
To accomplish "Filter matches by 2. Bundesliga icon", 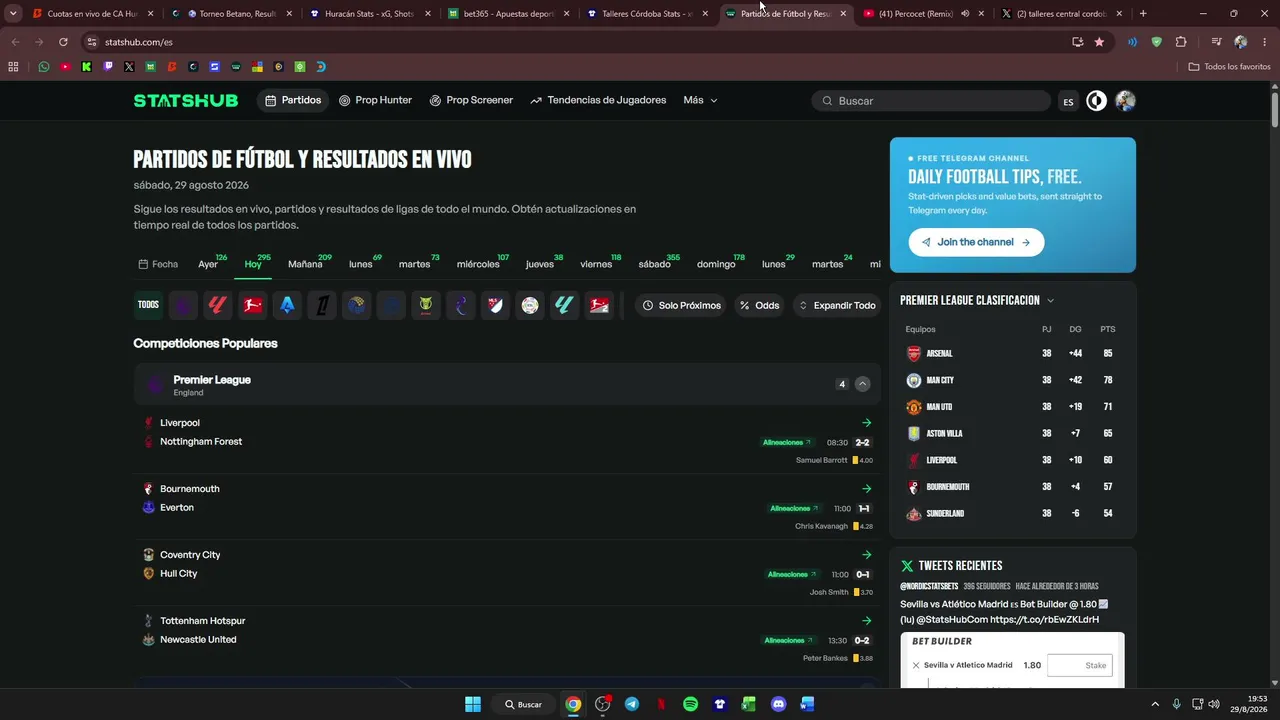I will point(599,305).
